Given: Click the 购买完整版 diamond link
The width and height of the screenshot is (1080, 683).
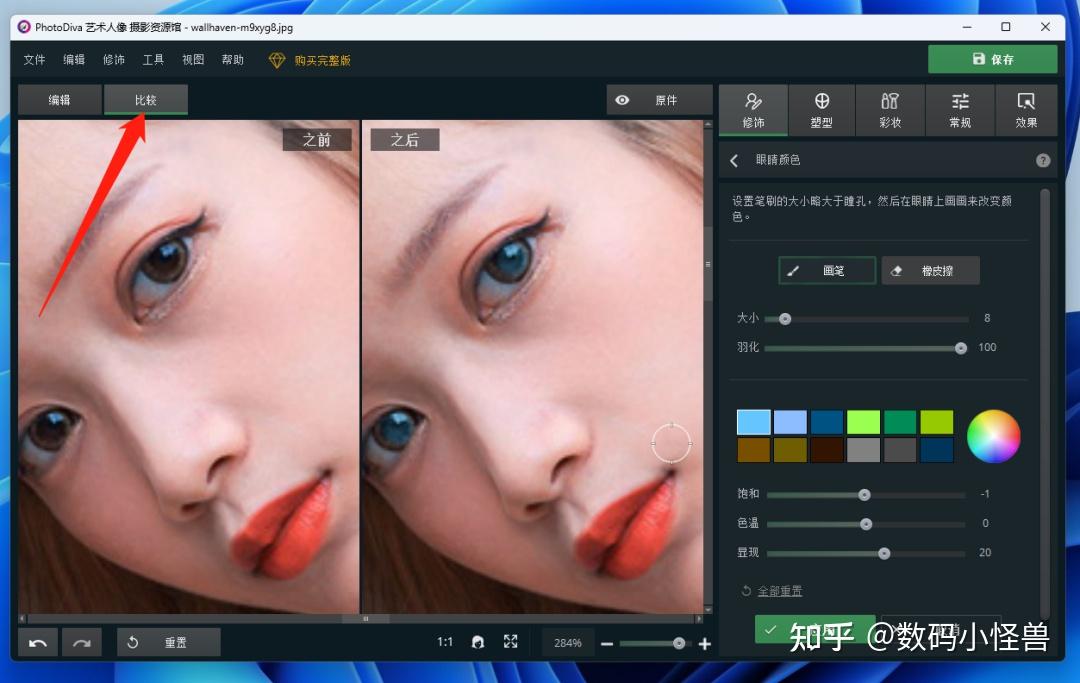Looking at the screenshot, I should coord(310,61).
